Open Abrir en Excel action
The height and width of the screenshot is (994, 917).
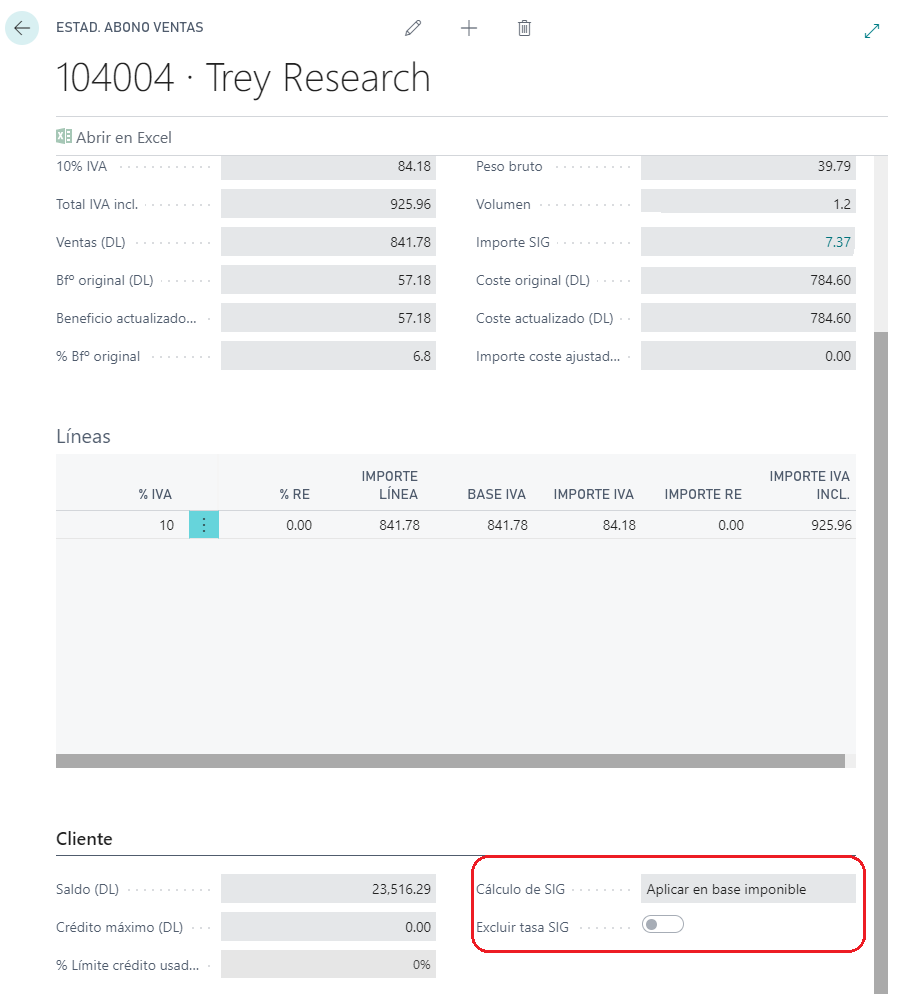[114, 138]
